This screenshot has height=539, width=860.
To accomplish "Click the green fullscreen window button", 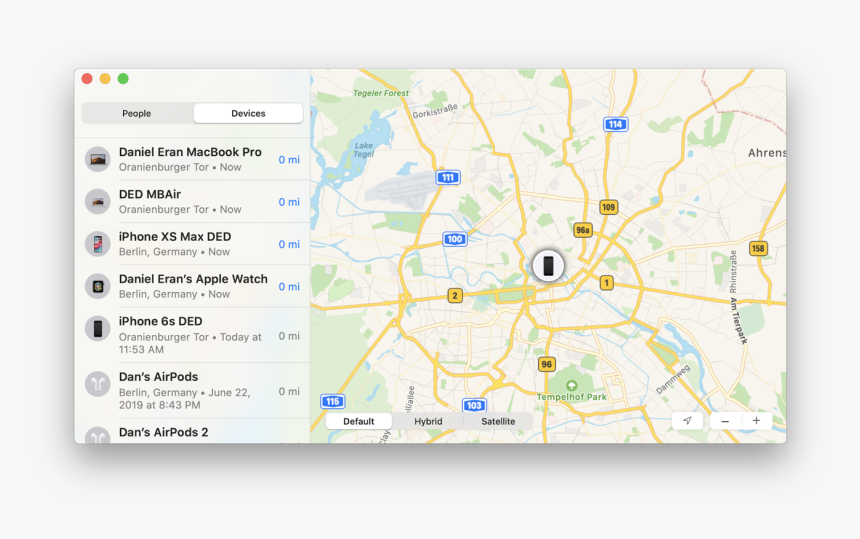I will pos(123,79).
